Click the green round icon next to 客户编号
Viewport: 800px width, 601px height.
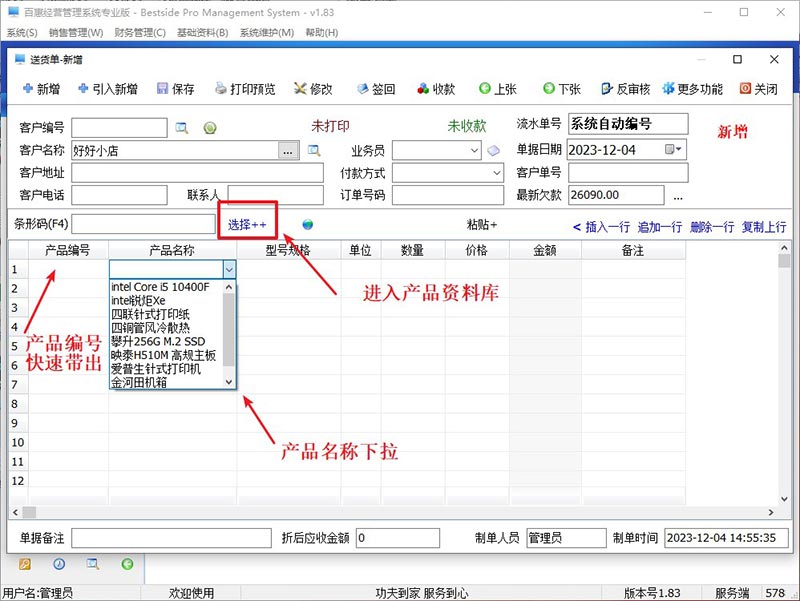point(210,128)
